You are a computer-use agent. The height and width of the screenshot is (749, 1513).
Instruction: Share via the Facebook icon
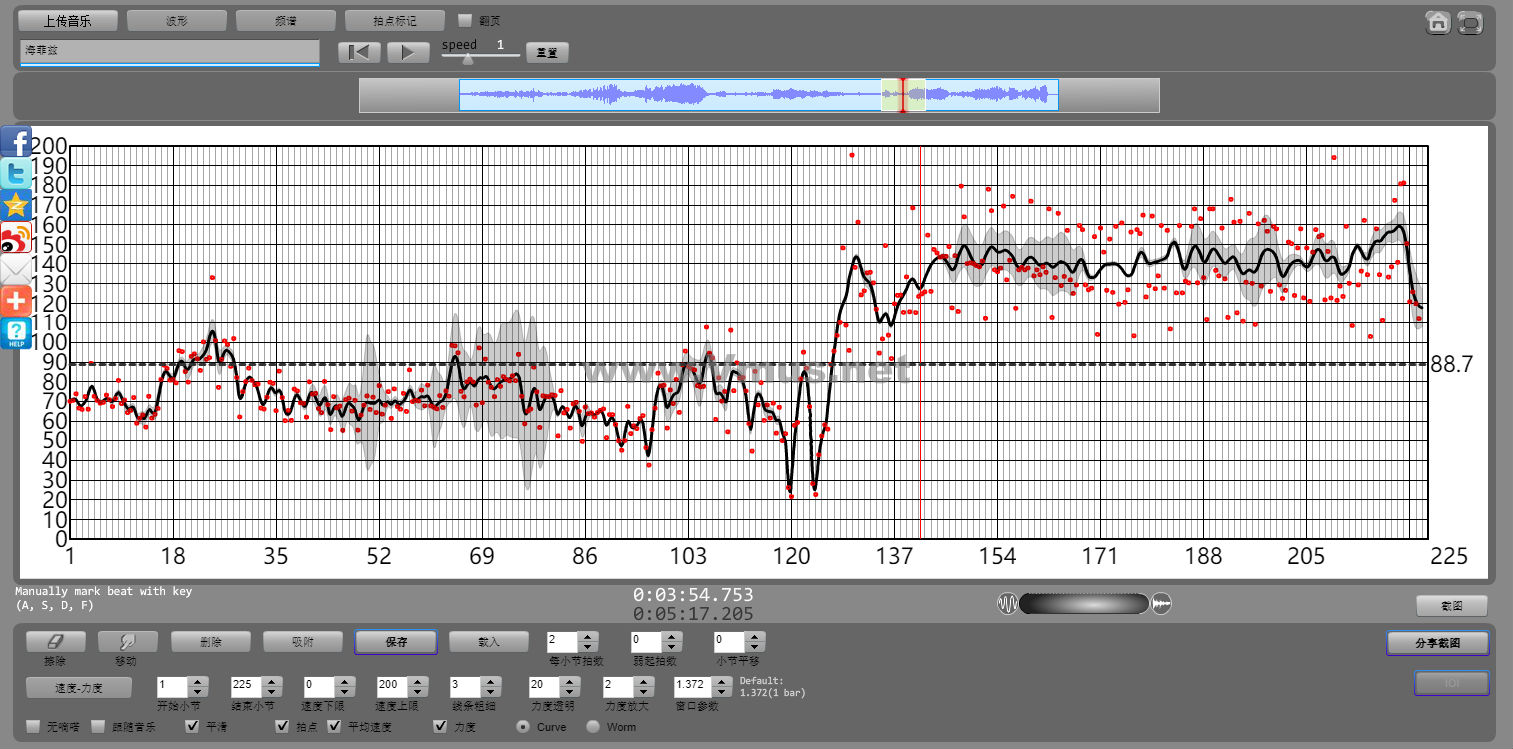16,142
